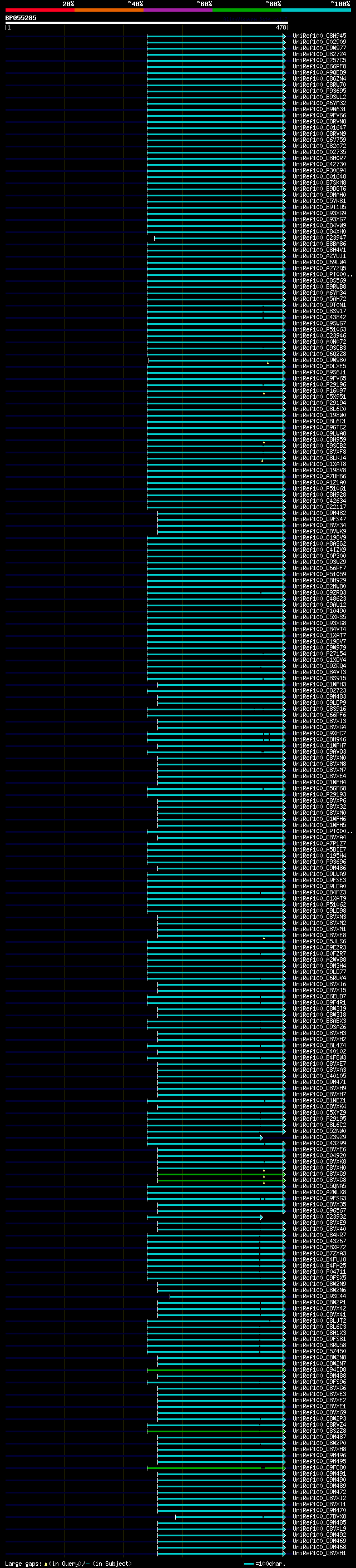Open hit UniRef100_Q02909
The width and height of the screenshot is (356, 1568).
click(x=319, y=42)
